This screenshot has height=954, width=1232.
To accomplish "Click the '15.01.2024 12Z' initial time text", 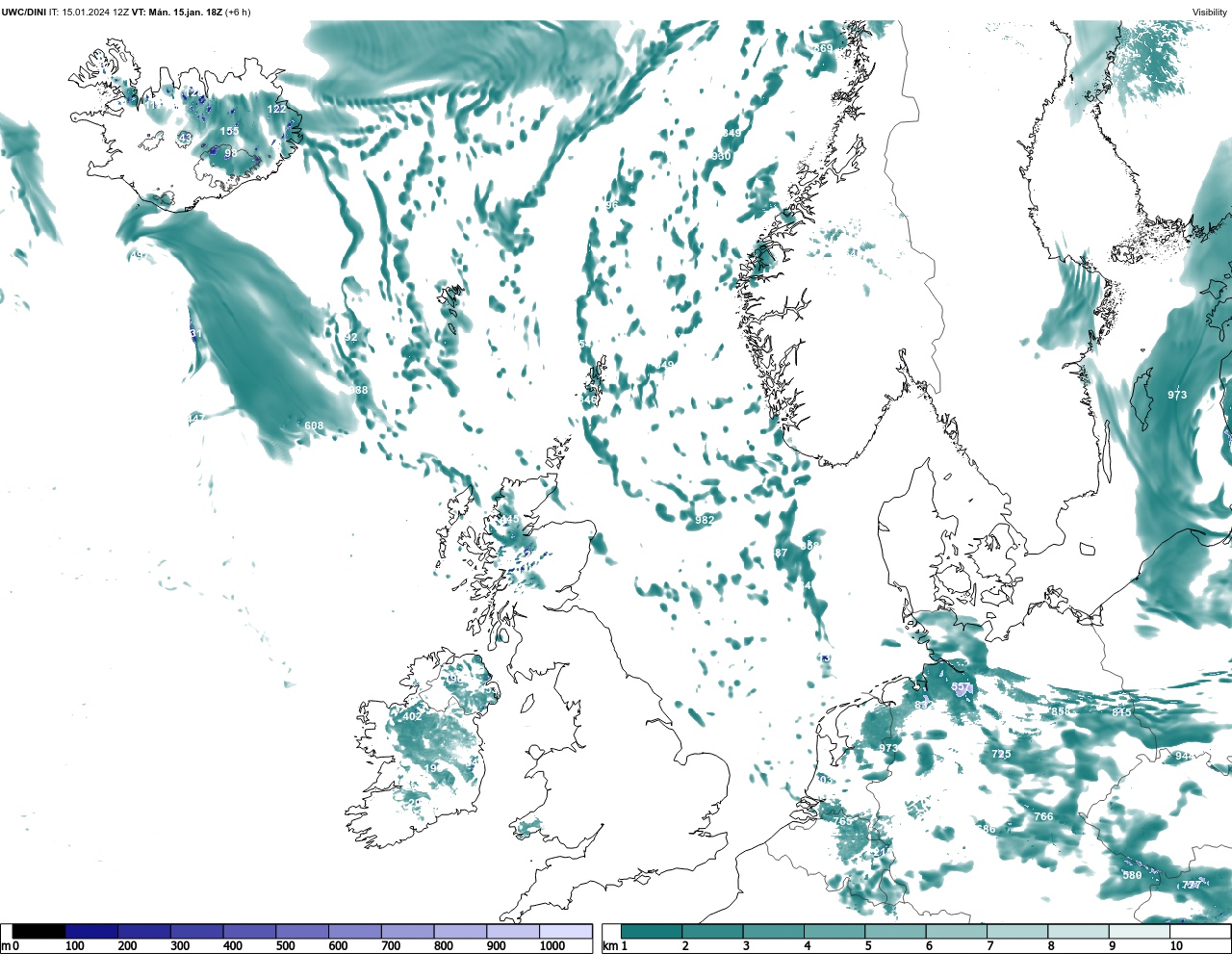I will pos(95,12).
